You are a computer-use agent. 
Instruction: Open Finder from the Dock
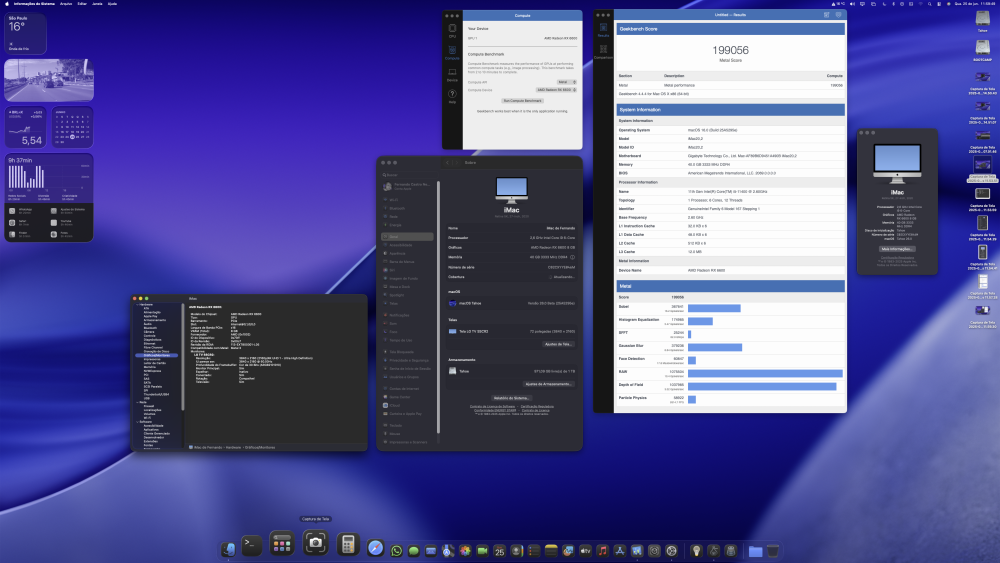(228, 548)
